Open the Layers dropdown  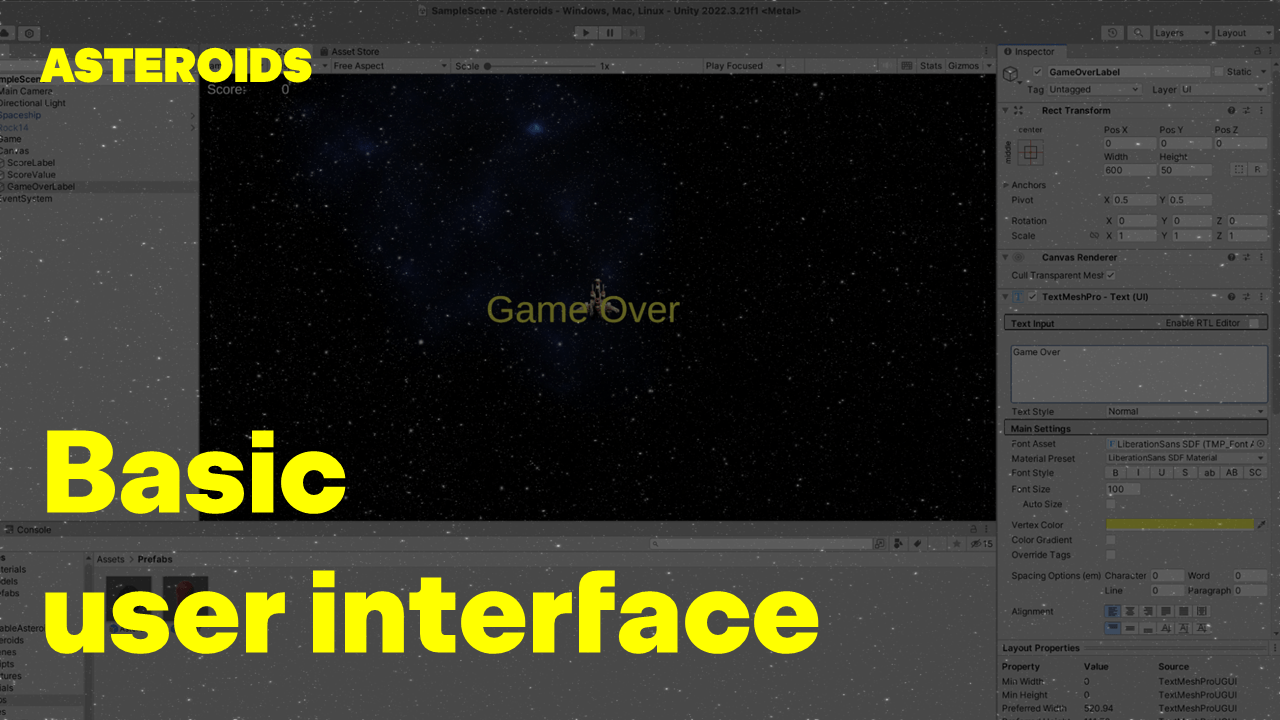click(x=1182, y=33)
